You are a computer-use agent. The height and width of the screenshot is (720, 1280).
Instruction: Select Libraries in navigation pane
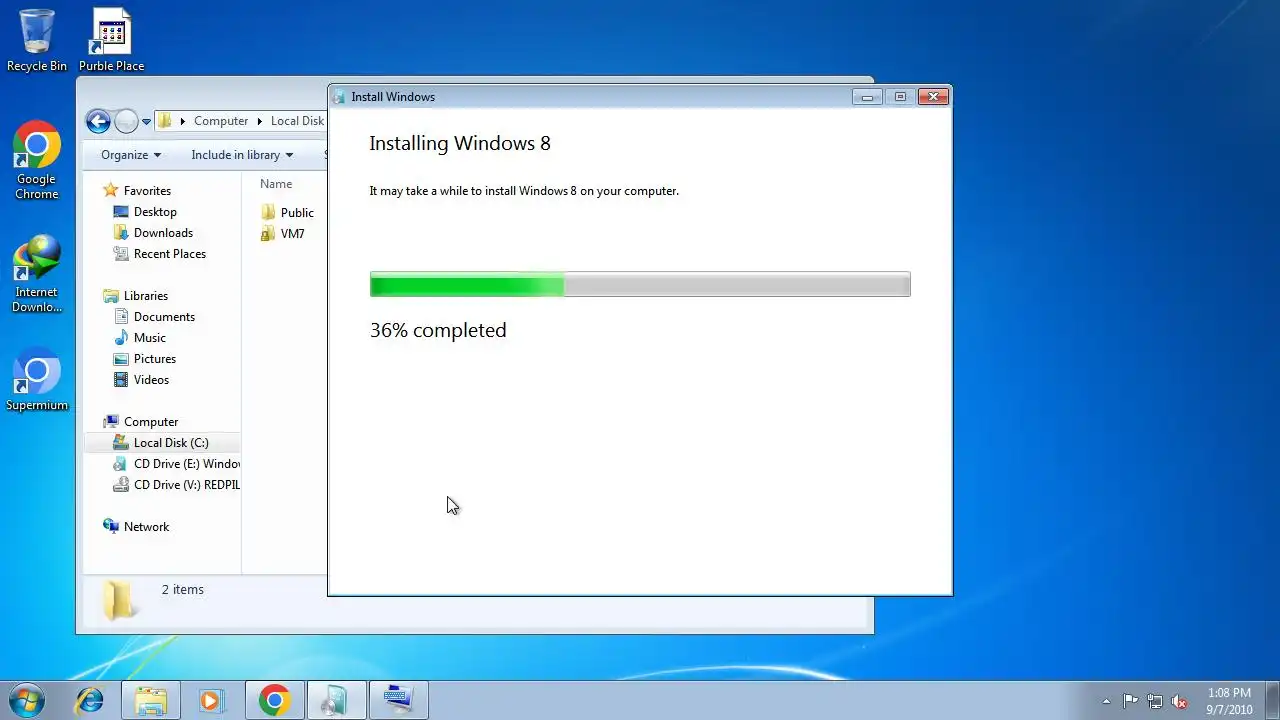pyautogui.click(x=146, y=296)
